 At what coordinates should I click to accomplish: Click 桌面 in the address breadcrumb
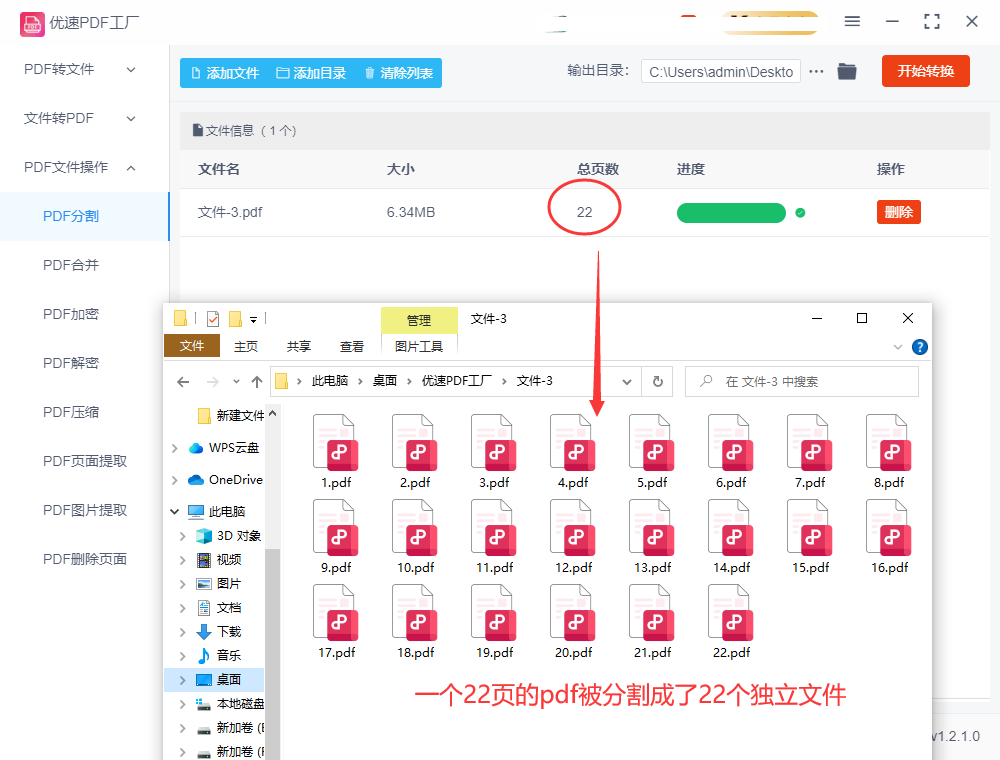click(x=385, y=381)
